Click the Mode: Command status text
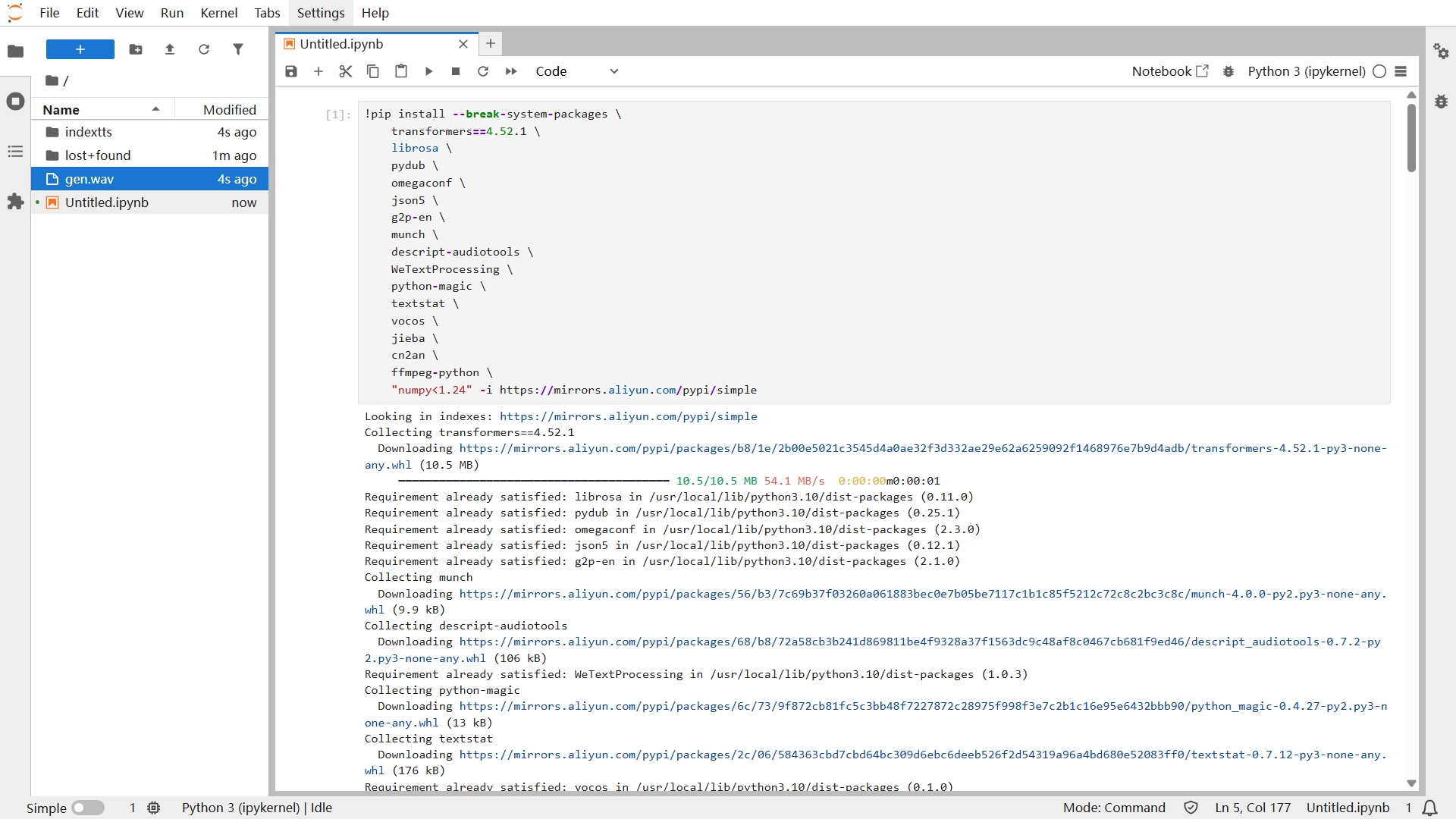 tap(1114, 808)
